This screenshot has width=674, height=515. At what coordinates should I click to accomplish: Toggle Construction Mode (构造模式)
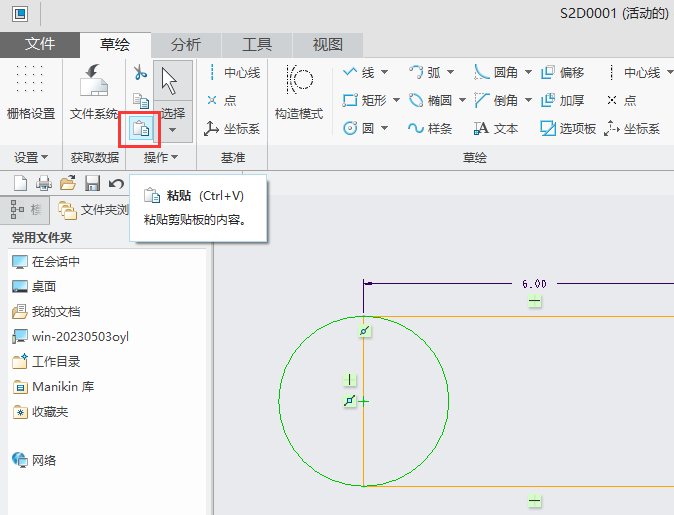click(299, 92)
